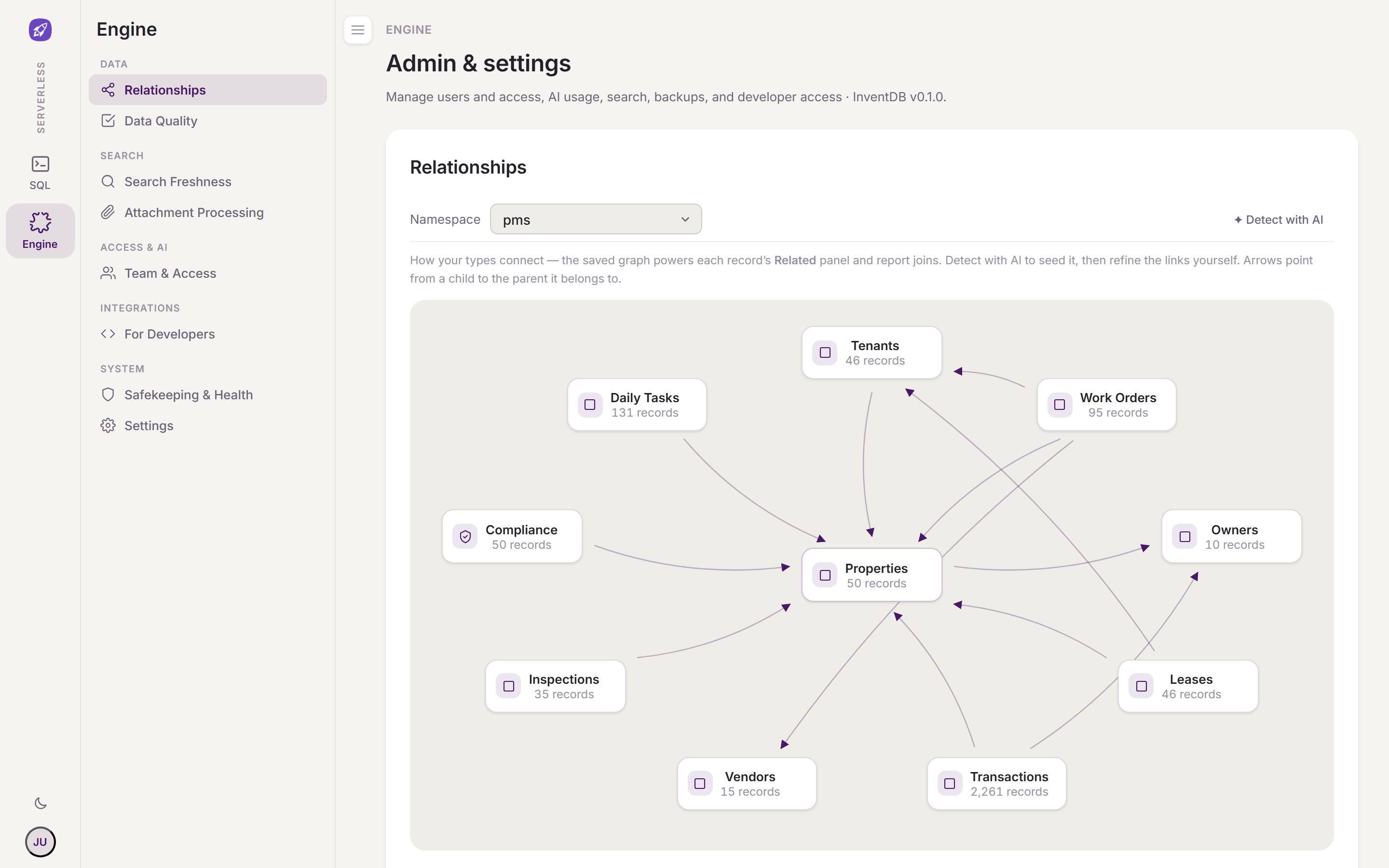Click the Tenants node icon
Viewport: 1389px width, 868px height.
825,353
